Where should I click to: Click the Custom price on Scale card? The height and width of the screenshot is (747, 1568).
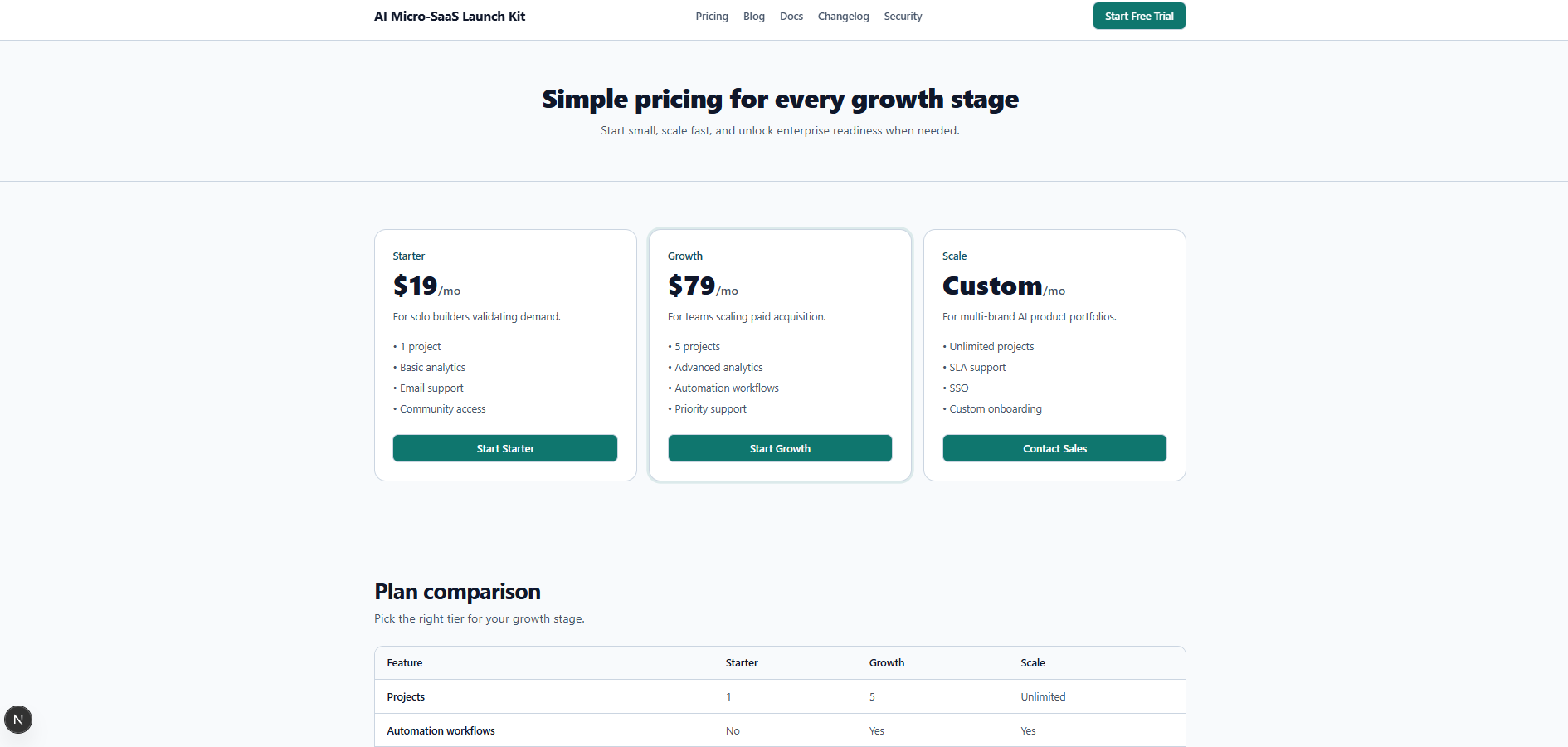coord(992,286)
